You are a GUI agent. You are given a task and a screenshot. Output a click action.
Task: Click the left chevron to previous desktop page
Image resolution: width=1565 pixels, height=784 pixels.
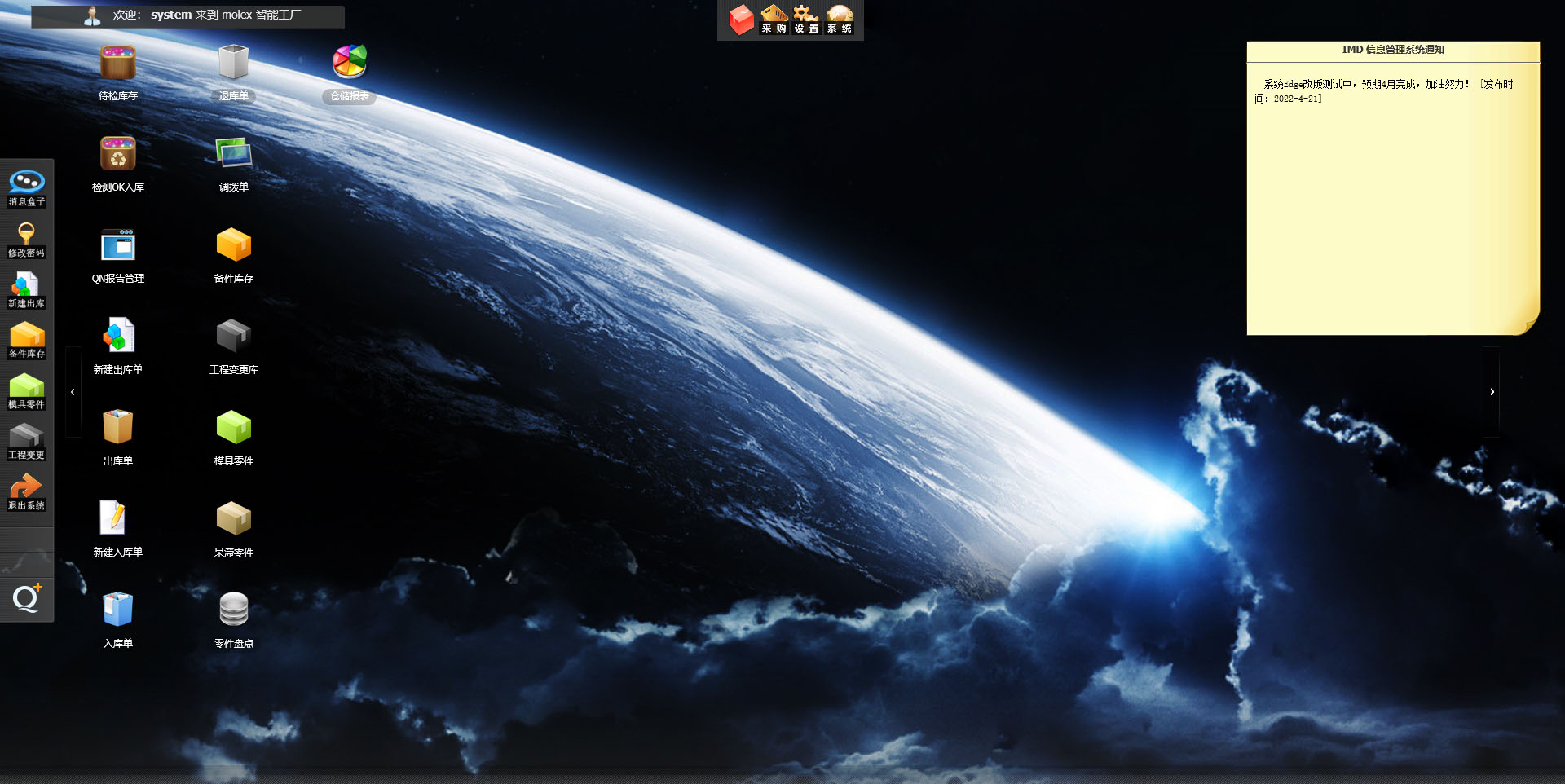(73, 392)
